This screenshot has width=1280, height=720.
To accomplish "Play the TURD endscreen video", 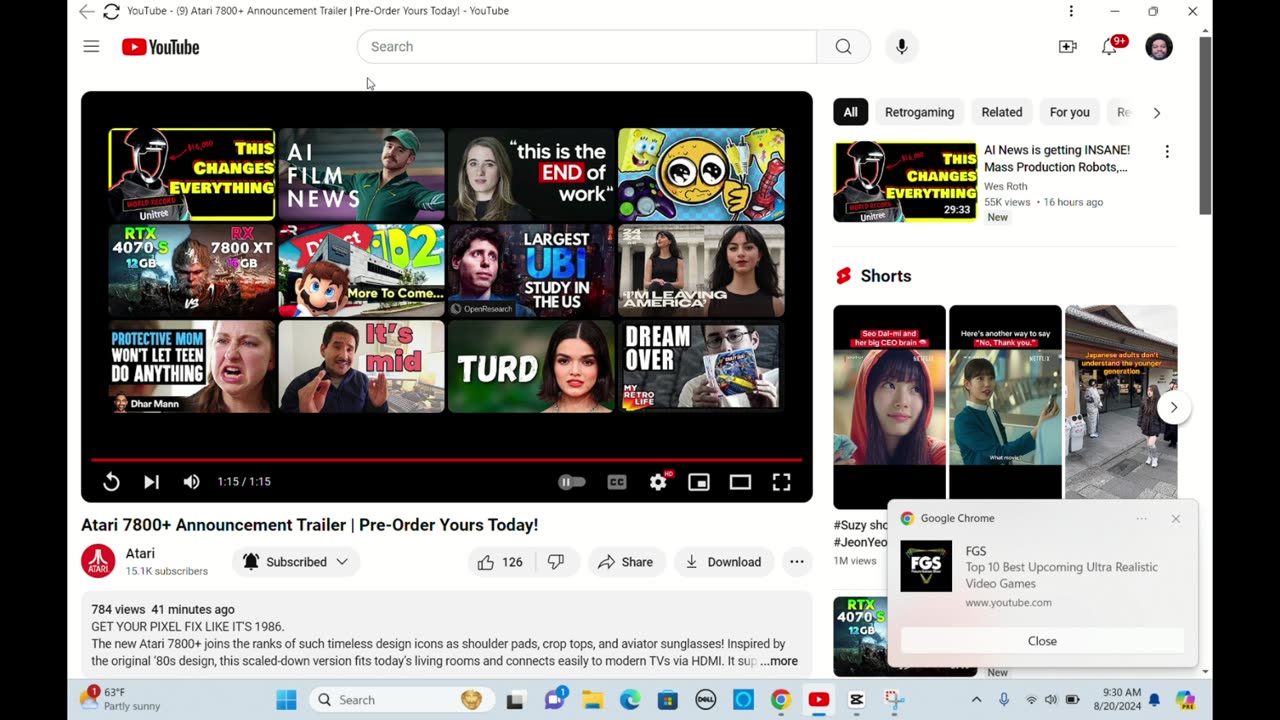I will pos(531,366).
